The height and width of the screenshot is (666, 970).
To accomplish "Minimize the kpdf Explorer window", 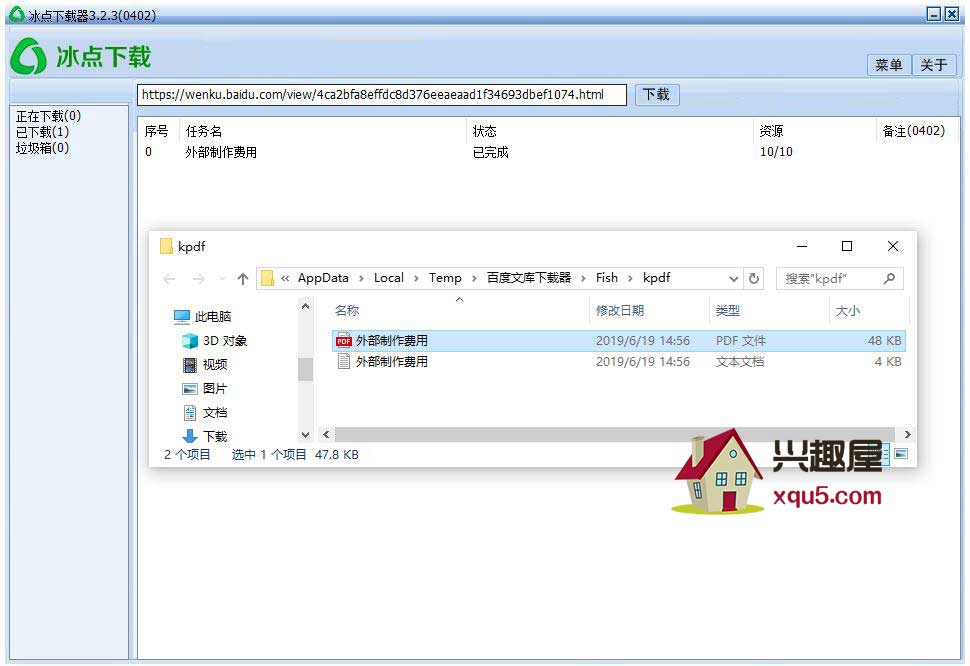I will click(x=802, y=246).
